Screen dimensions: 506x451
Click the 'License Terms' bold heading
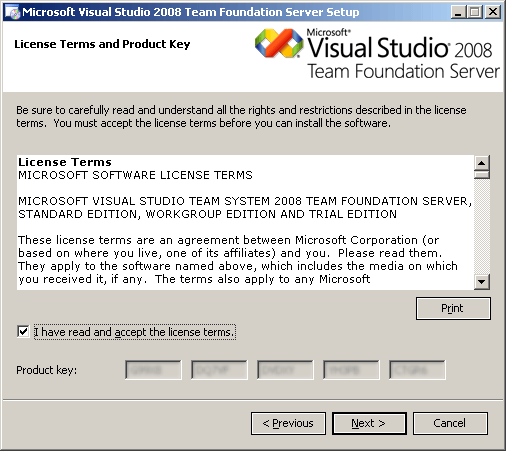[65, 162]
